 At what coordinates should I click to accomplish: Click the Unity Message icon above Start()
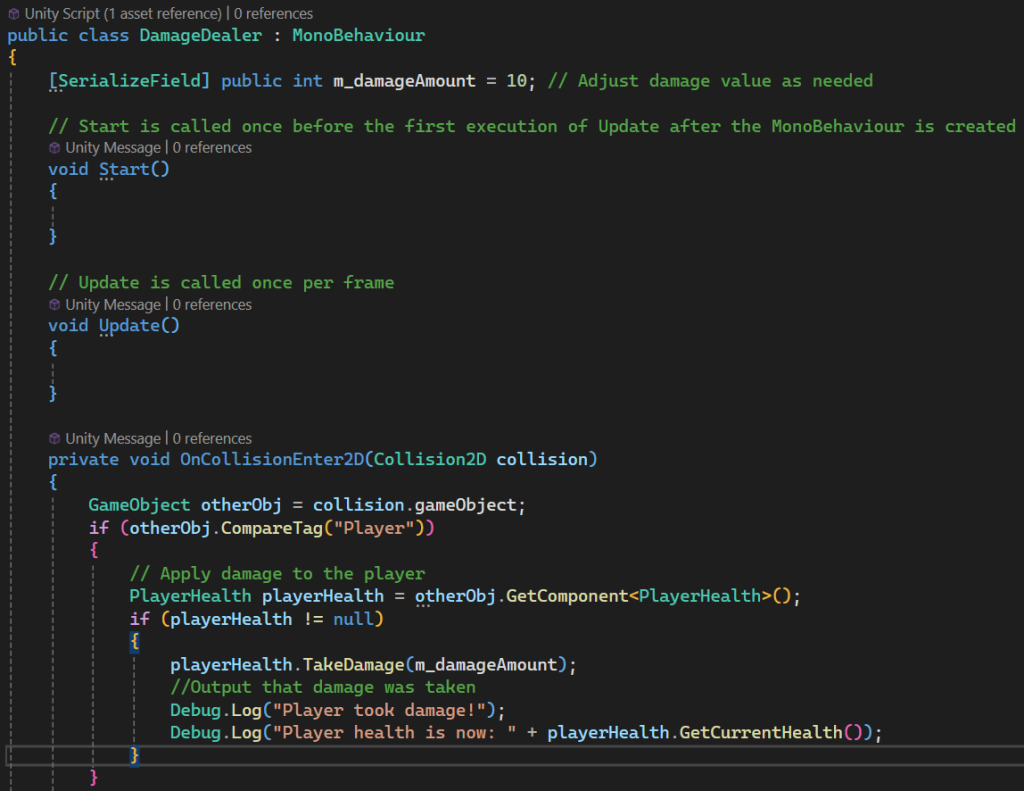pos(55,148)
